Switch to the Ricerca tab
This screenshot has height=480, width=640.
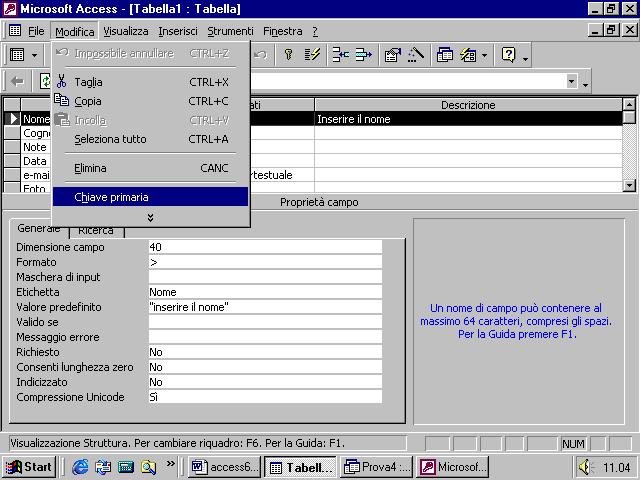click(96, 231)
